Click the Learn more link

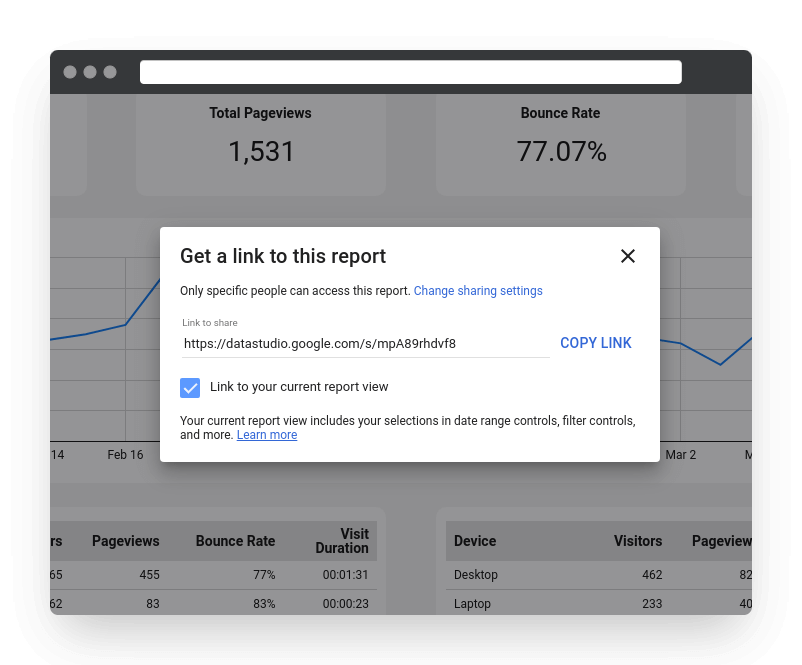[x=267, y=434]
